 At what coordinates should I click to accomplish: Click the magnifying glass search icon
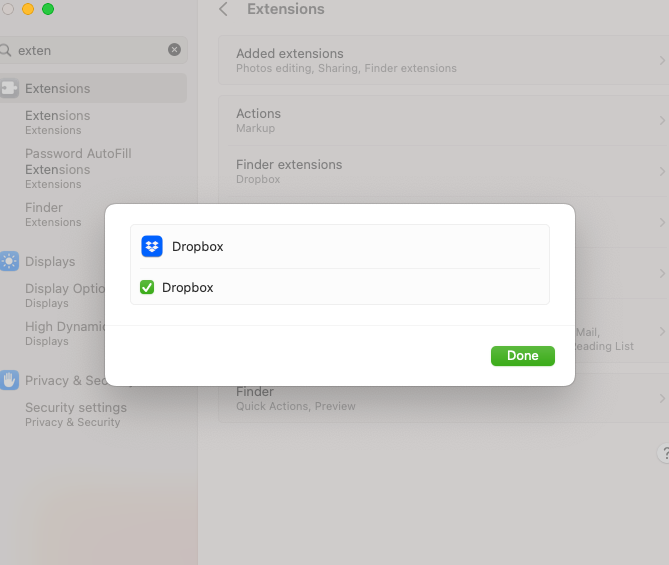5,50
